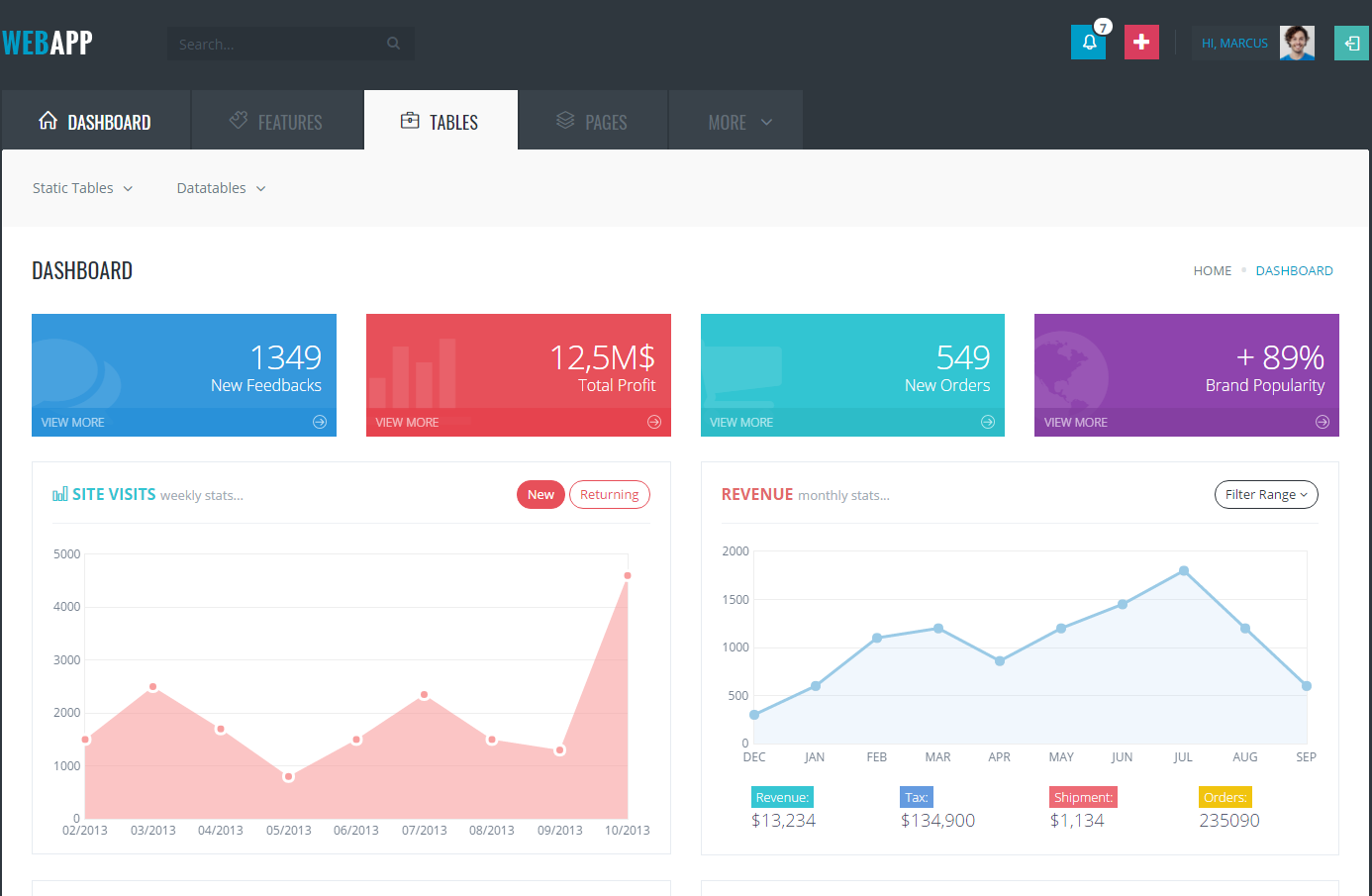Open the Datatables dropdown
1372x896 pixels.
(220, 188)
